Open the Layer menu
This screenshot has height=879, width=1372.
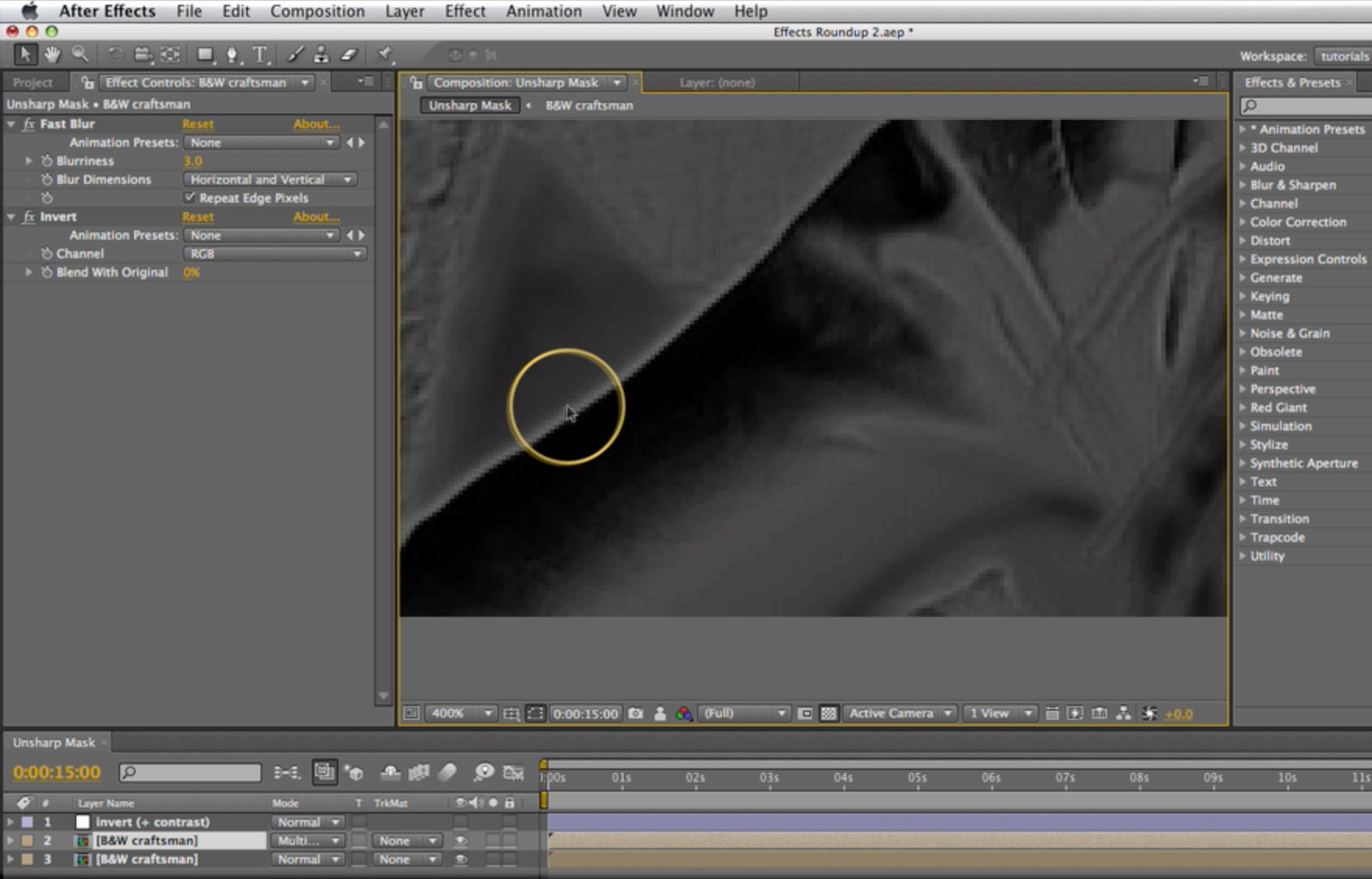pos(405,11)
